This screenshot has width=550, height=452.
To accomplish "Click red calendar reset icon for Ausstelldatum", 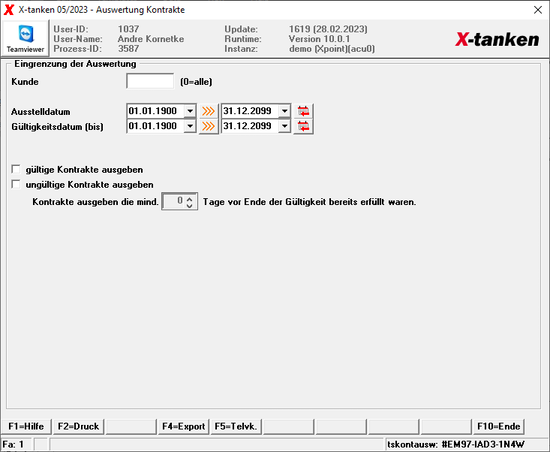I will (303, 112).
